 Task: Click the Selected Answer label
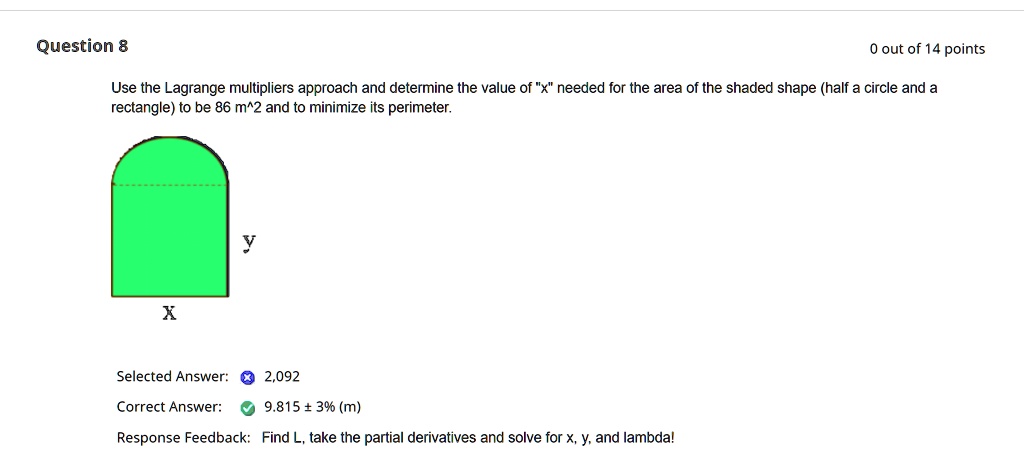pyautogui.click(x=172, y=376)
